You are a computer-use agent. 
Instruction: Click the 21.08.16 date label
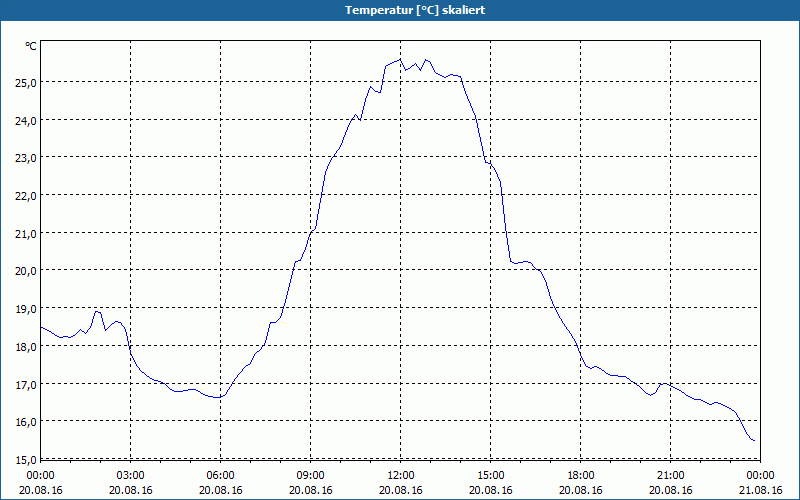[x=760, y=490]
